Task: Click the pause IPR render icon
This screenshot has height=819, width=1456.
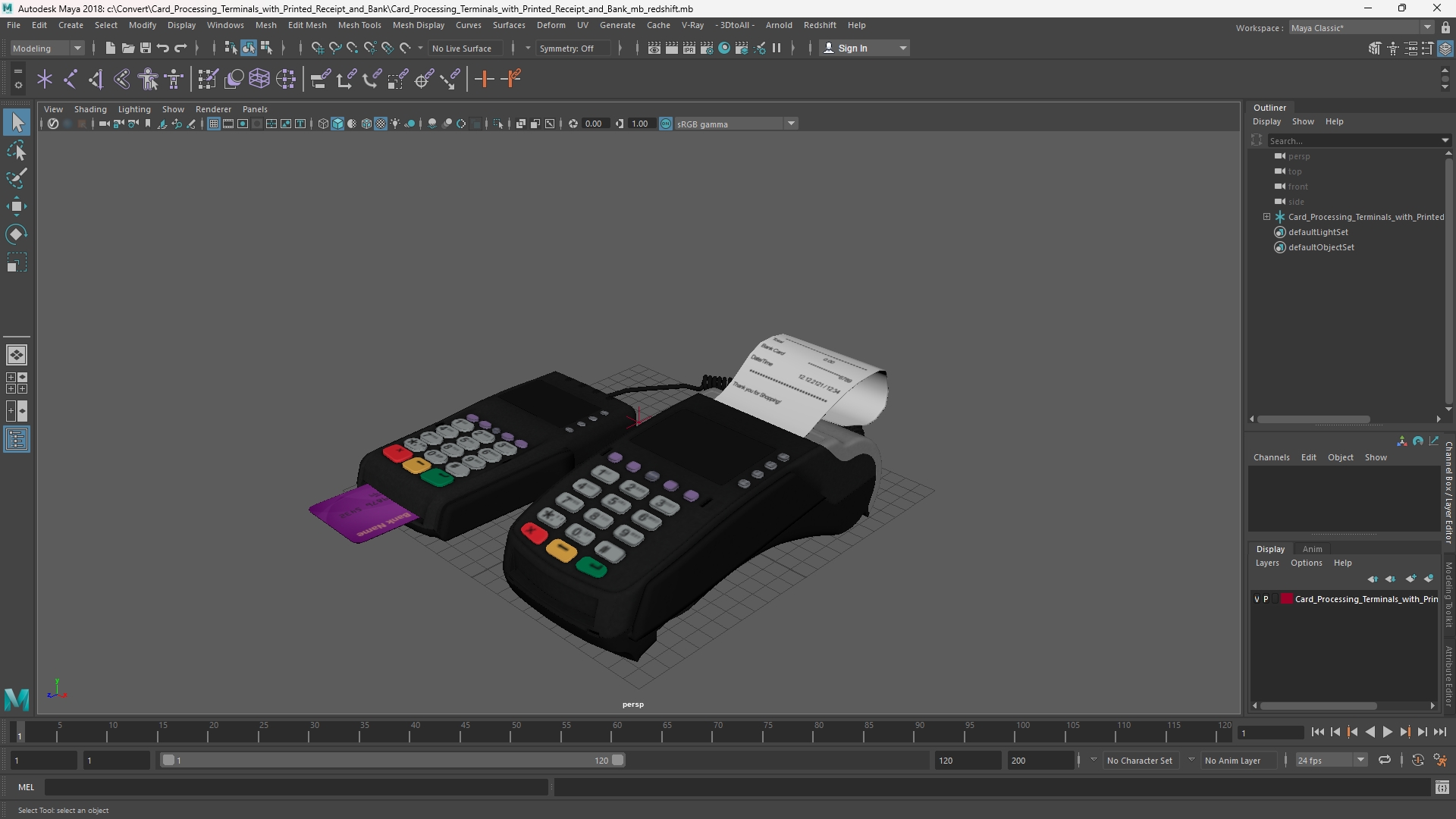Action: pyautogui.click(x=777, y=48)
